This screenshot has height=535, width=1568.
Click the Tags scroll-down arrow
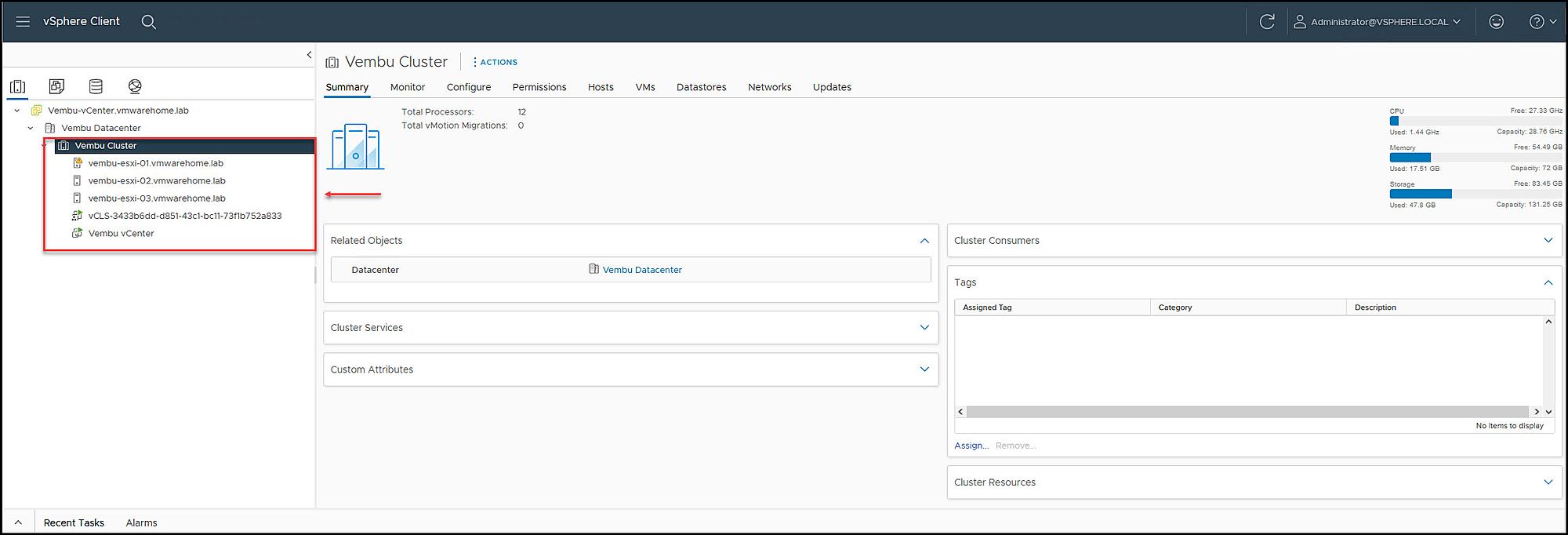[x=1548, y=412]
